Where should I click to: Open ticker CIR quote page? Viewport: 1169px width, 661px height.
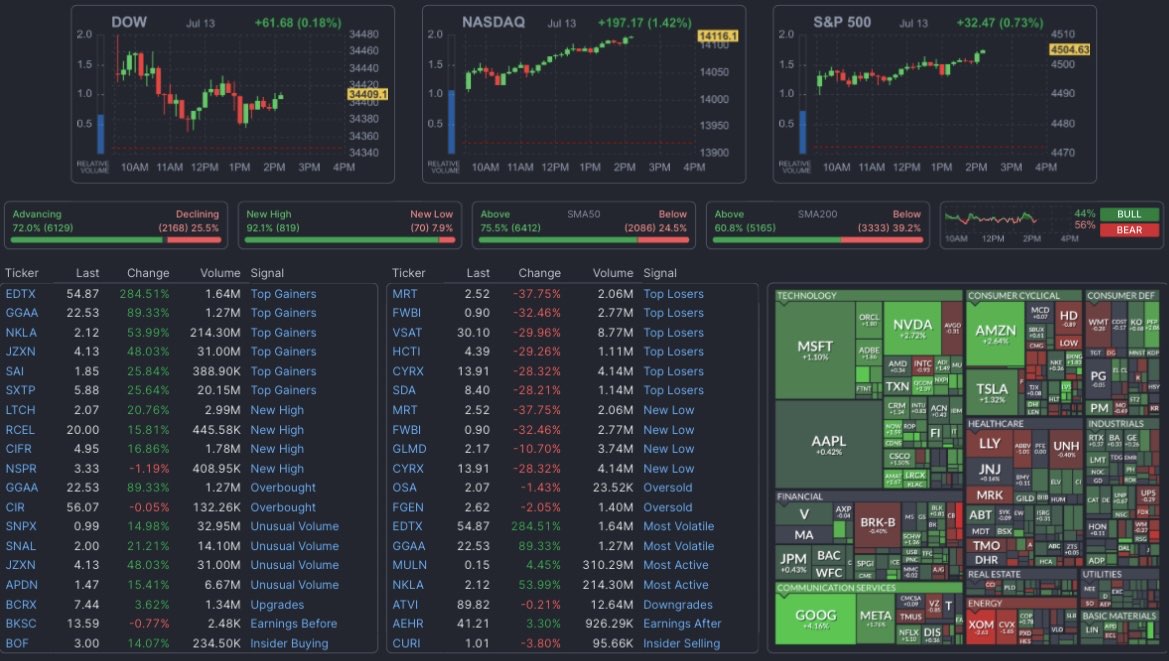[x=15, y=507]
